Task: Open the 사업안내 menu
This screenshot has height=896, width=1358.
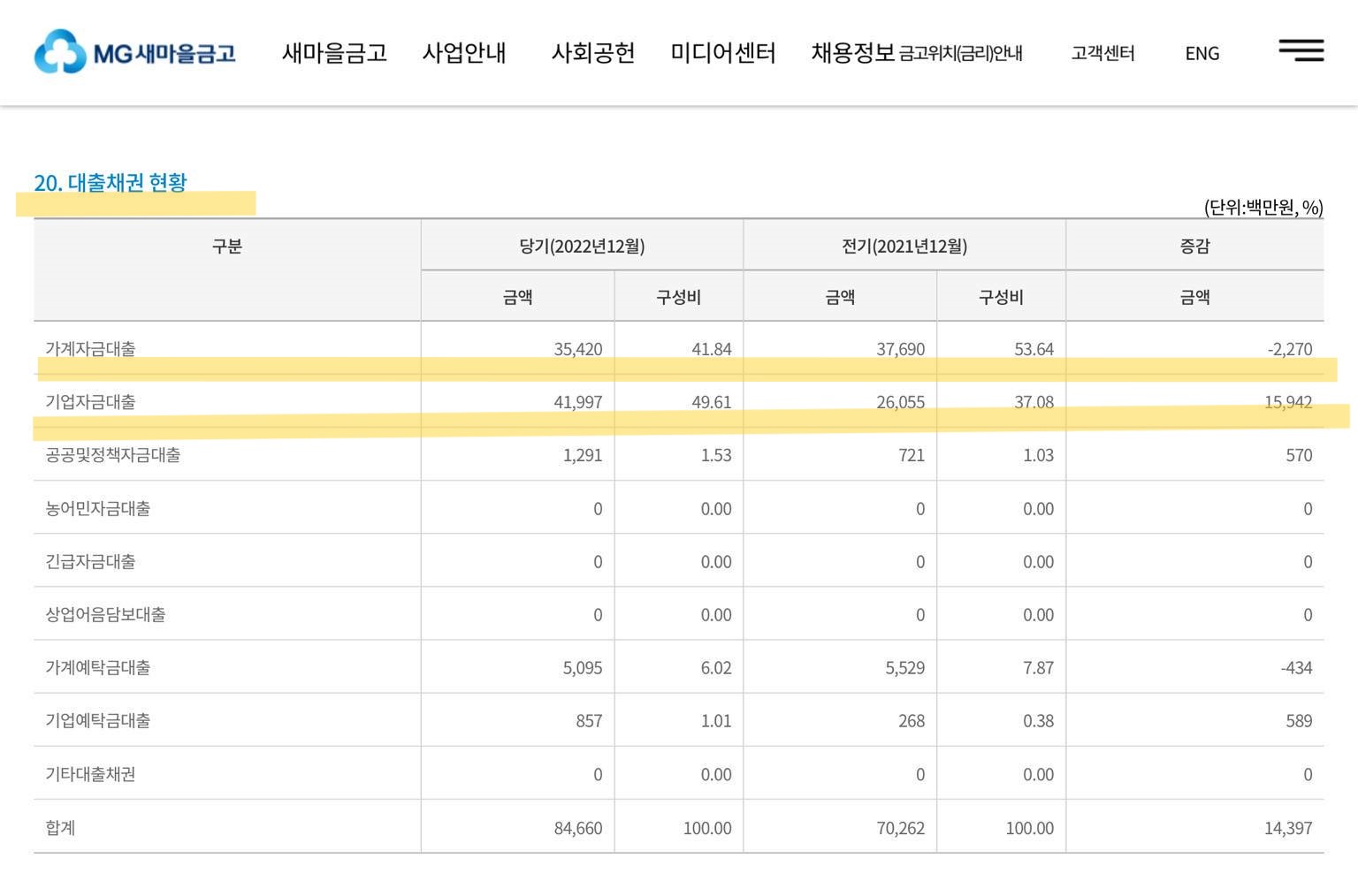Action: pyautogui.click(x=464, y=53)
